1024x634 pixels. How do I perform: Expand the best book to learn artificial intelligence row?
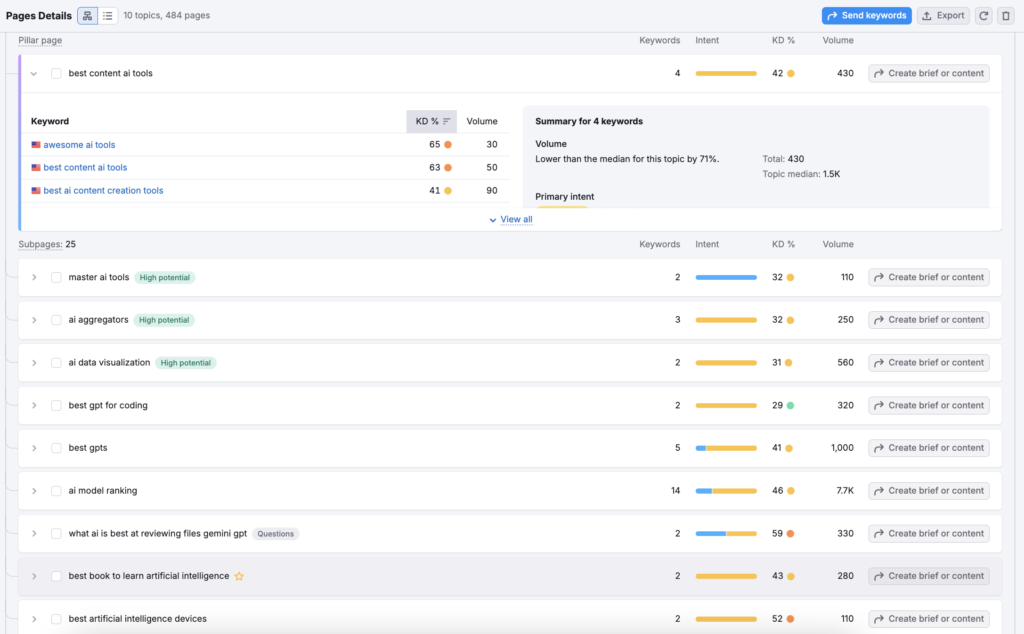(34, 576)
